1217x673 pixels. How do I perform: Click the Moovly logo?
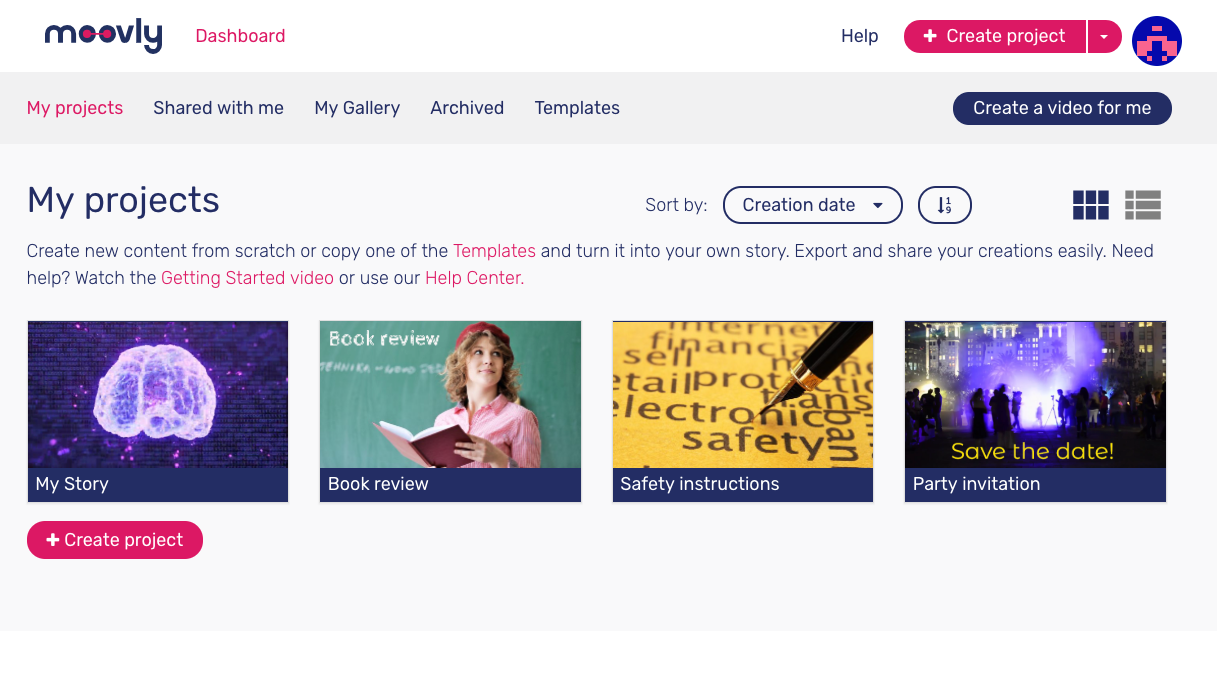coord(103,36)
